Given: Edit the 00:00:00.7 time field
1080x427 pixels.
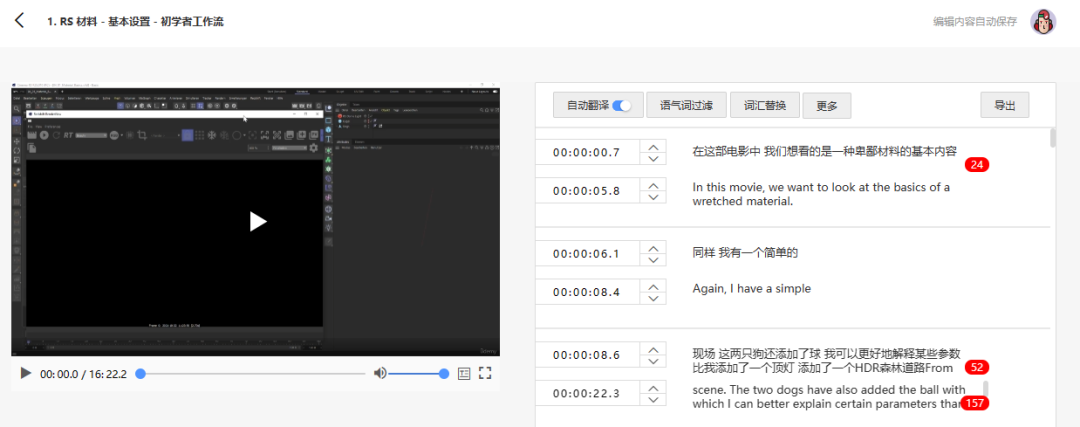Looking at the screenshot, I should tap(588, 152).
